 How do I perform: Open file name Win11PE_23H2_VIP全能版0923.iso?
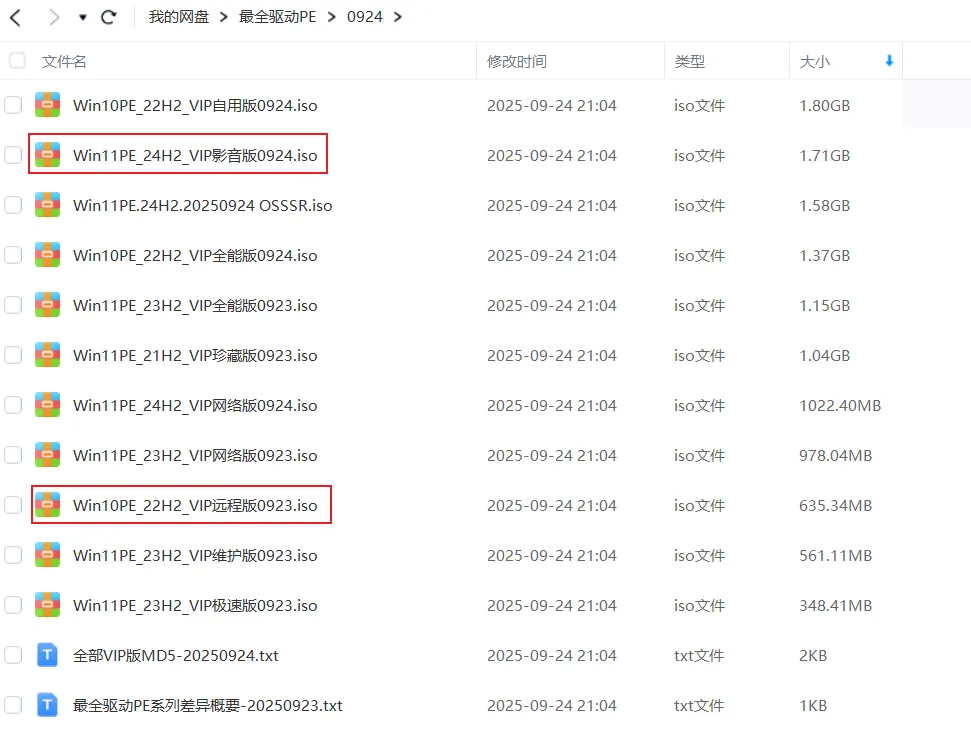pos(195,305)
